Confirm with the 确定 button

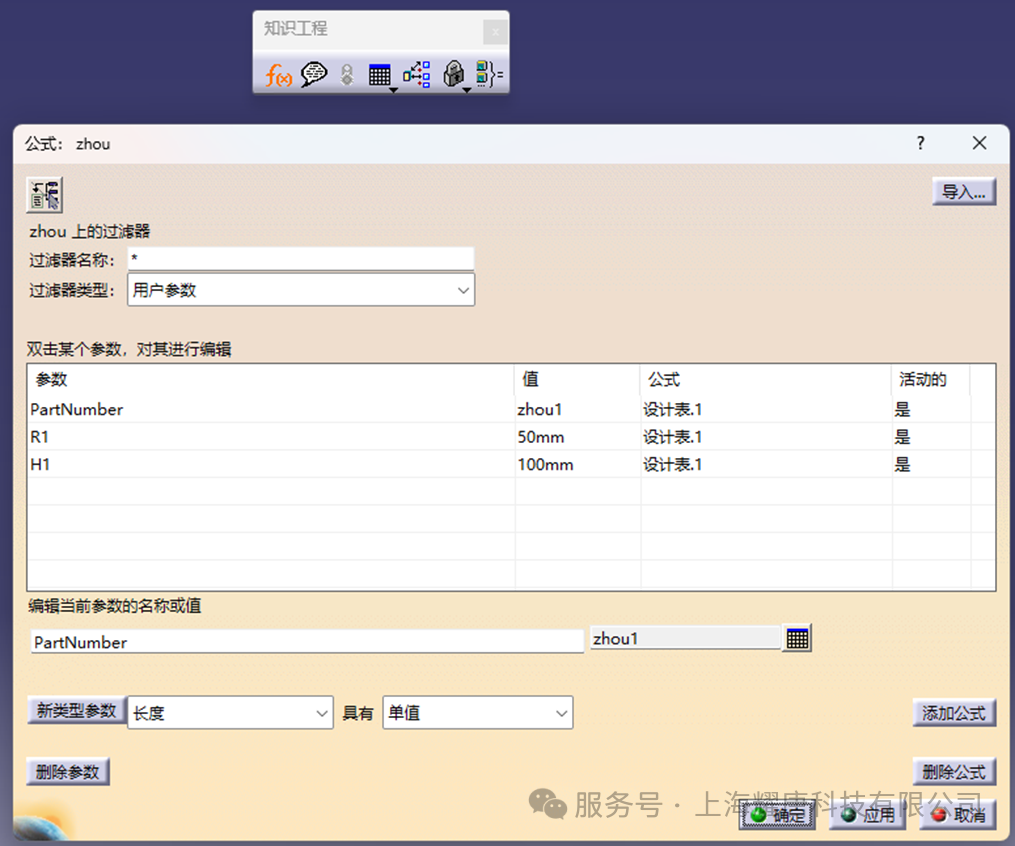click(x=777, y=815)
